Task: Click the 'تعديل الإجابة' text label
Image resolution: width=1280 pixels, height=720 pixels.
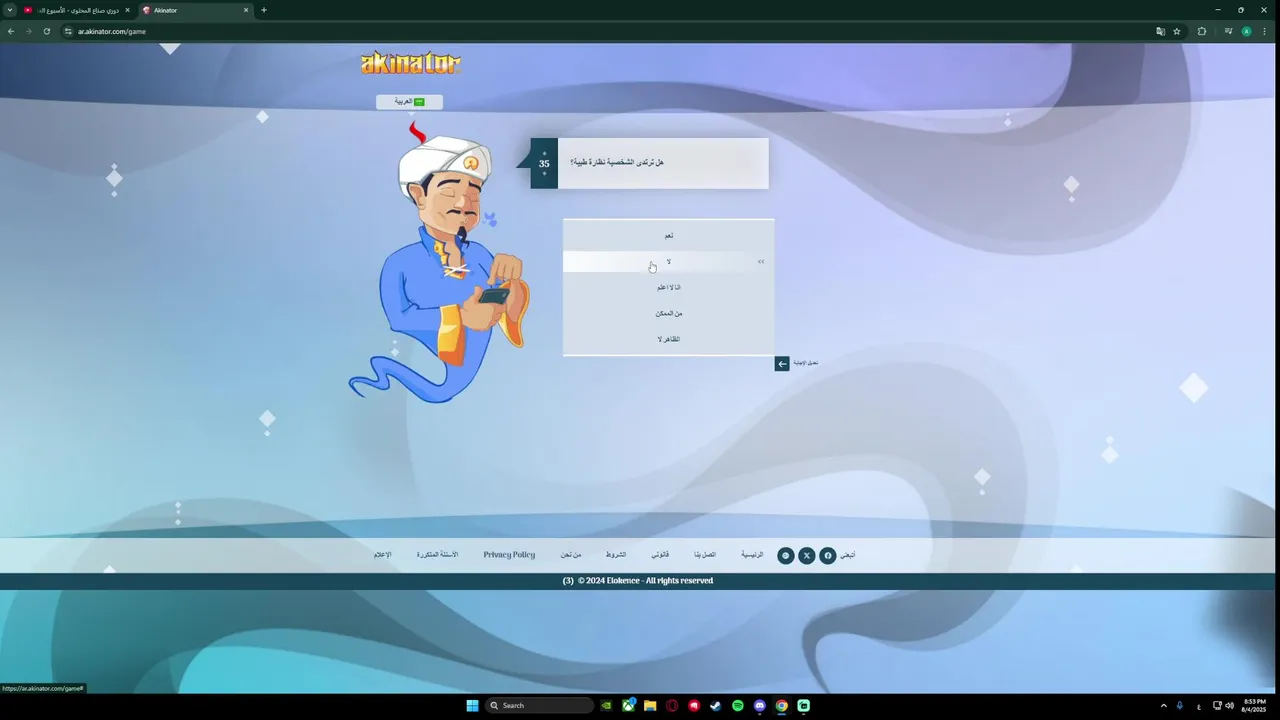Action: coord(806,363)
